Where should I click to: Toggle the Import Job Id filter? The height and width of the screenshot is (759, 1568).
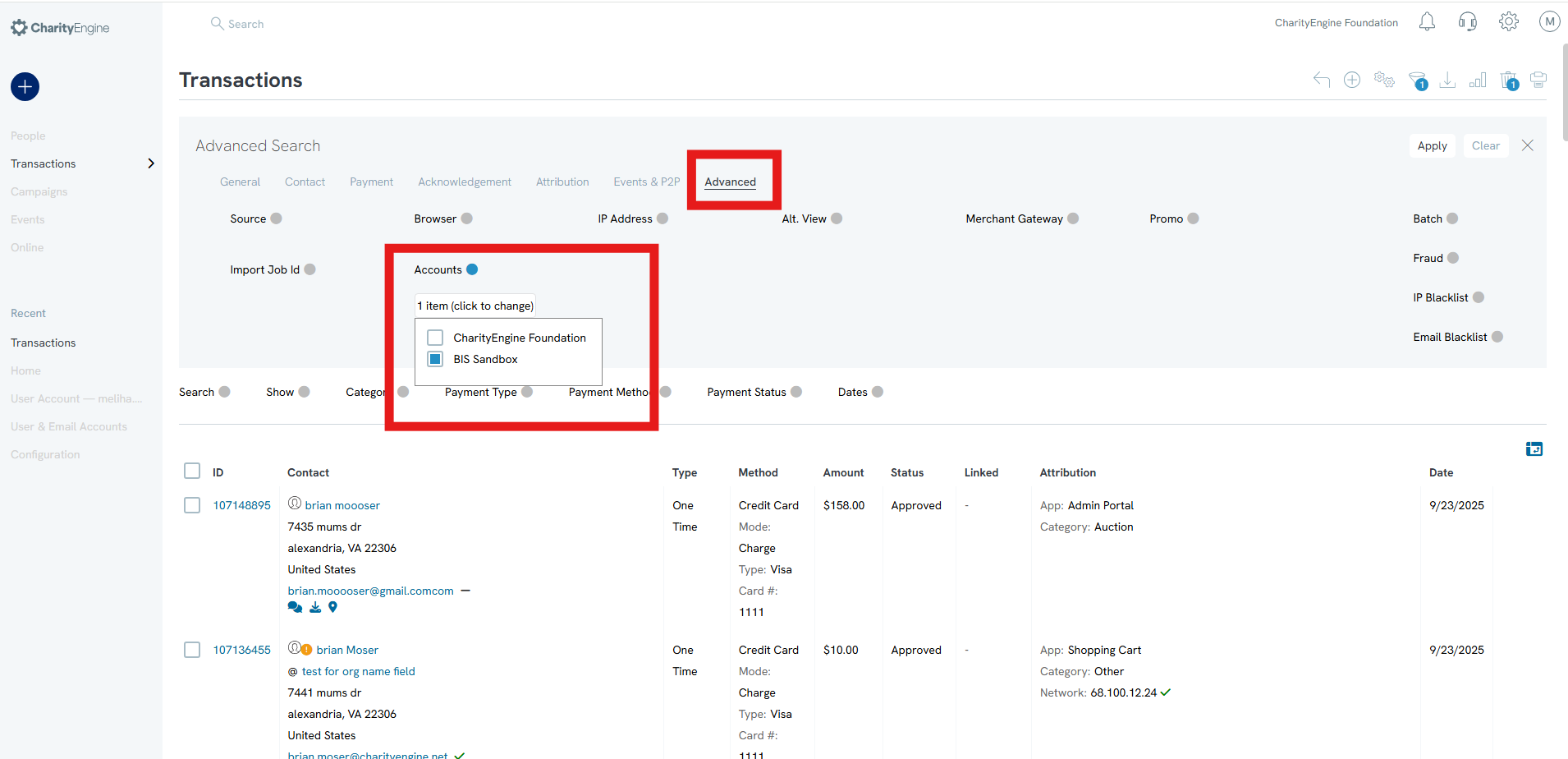pos(310,269)
